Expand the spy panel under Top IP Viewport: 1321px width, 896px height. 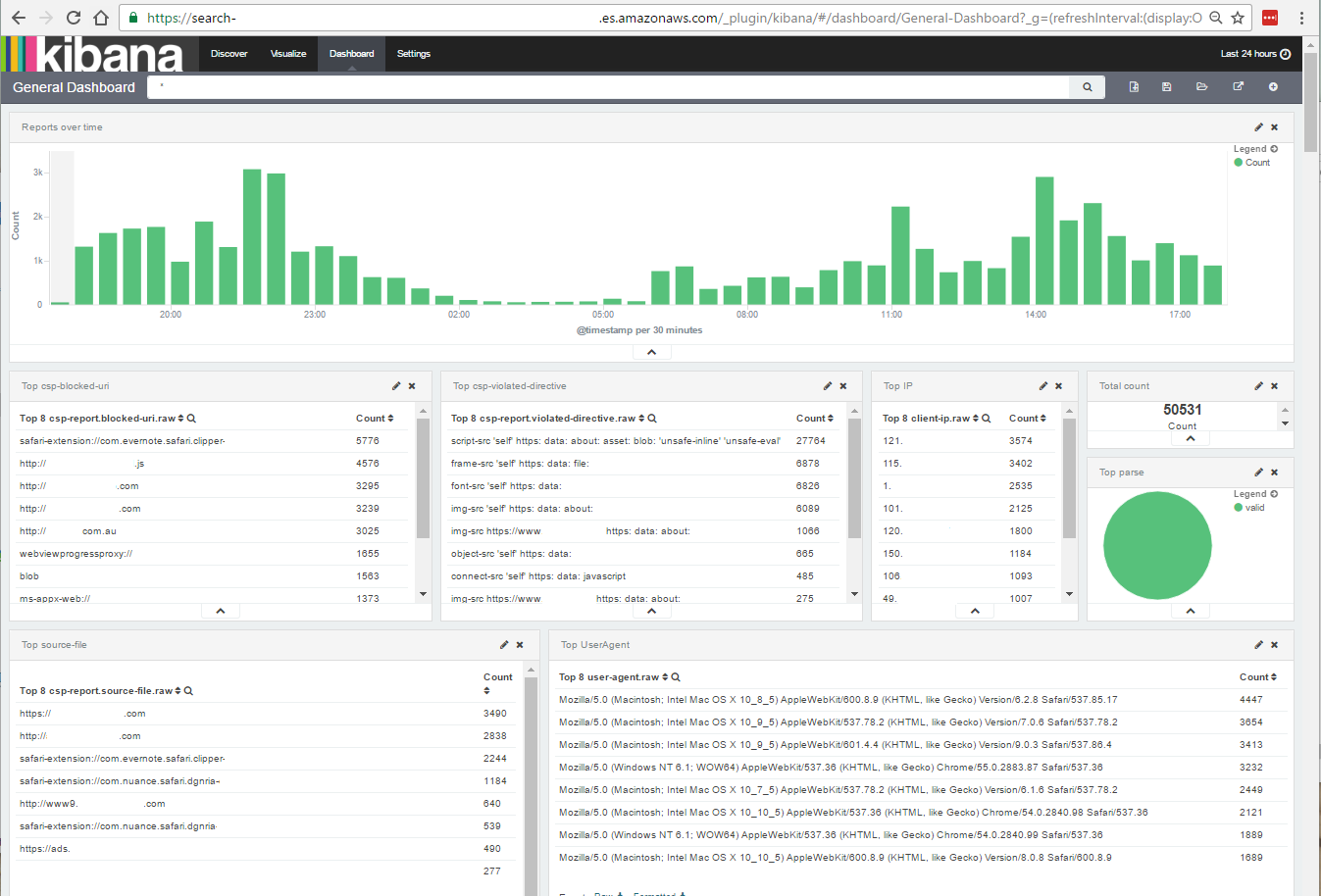975,611
